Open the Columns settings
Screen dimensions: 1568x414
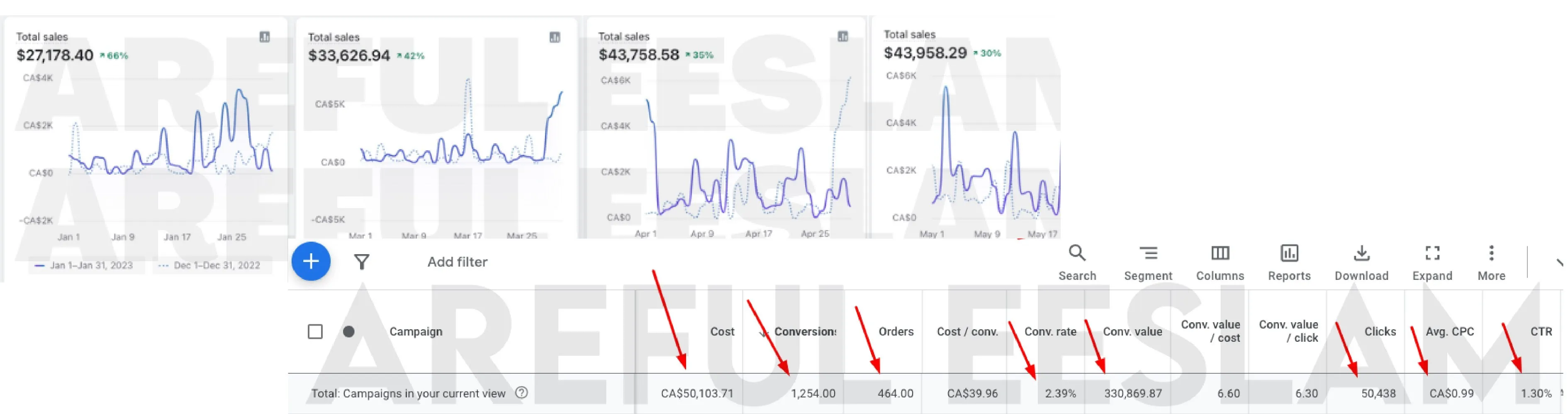(x=1220, y=263)
